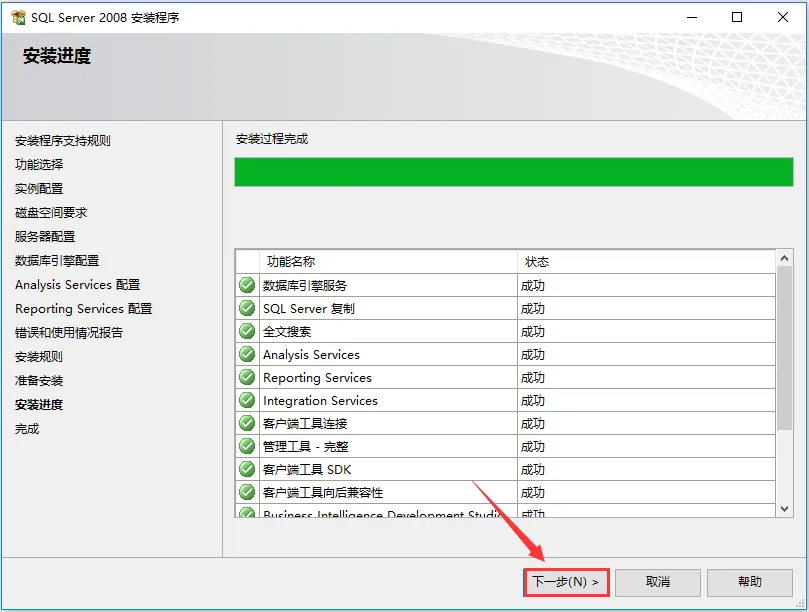Click success icon next to SQL Server 复制
Viewport: 809px width, 612px height.
[247, 308]
